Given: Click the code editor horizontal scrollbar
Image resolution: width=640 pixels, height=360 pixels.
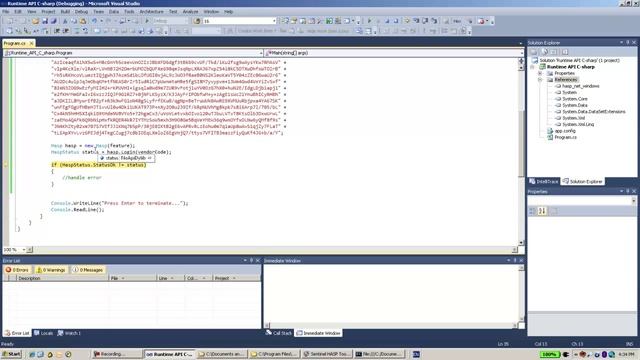Looking at the screenshot, I should pos(271,249).
